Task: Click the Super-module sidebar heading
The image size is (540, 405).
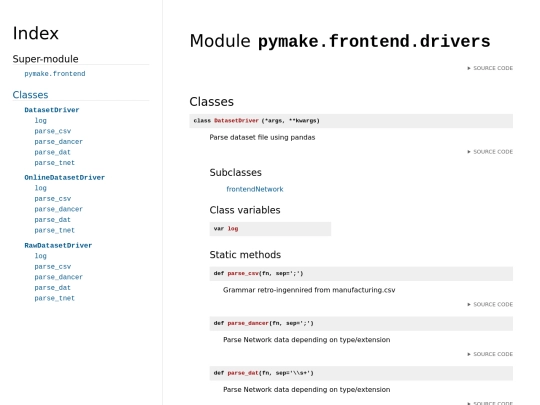Action: [45, 59]
